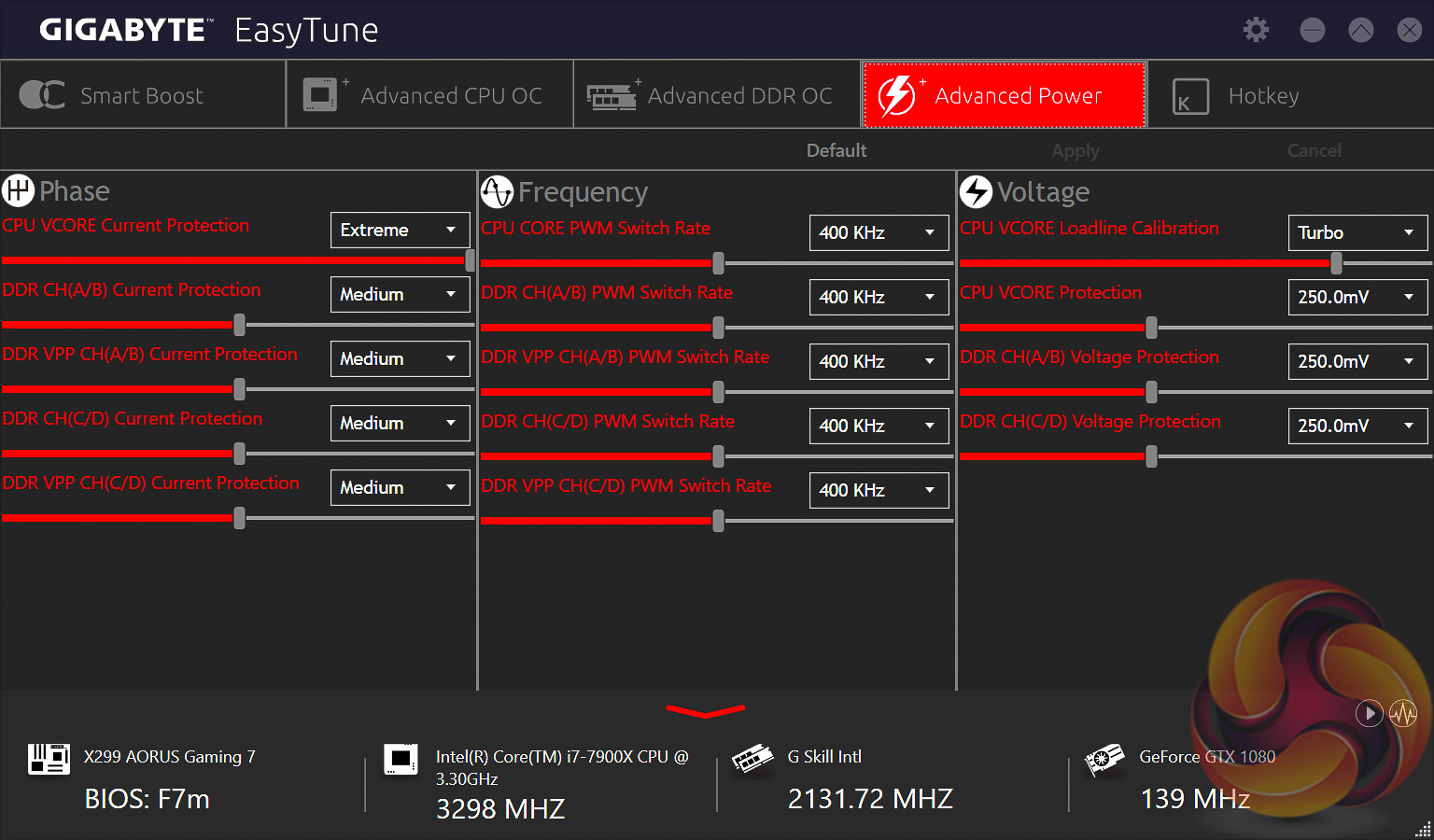Viewport: 1434px width, 840px height.
Task: Click the BIOS: F7m version text
Action: (x=147, y=799)
